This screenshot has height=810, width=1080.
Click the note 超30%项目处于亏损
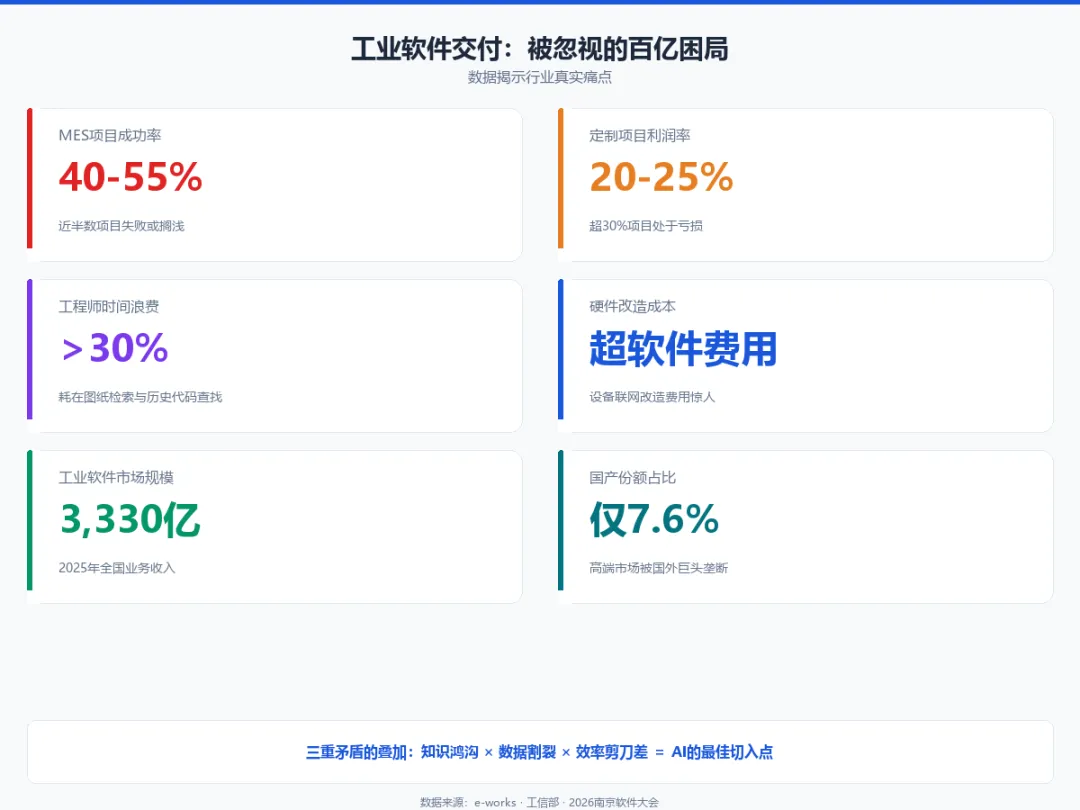646,226
